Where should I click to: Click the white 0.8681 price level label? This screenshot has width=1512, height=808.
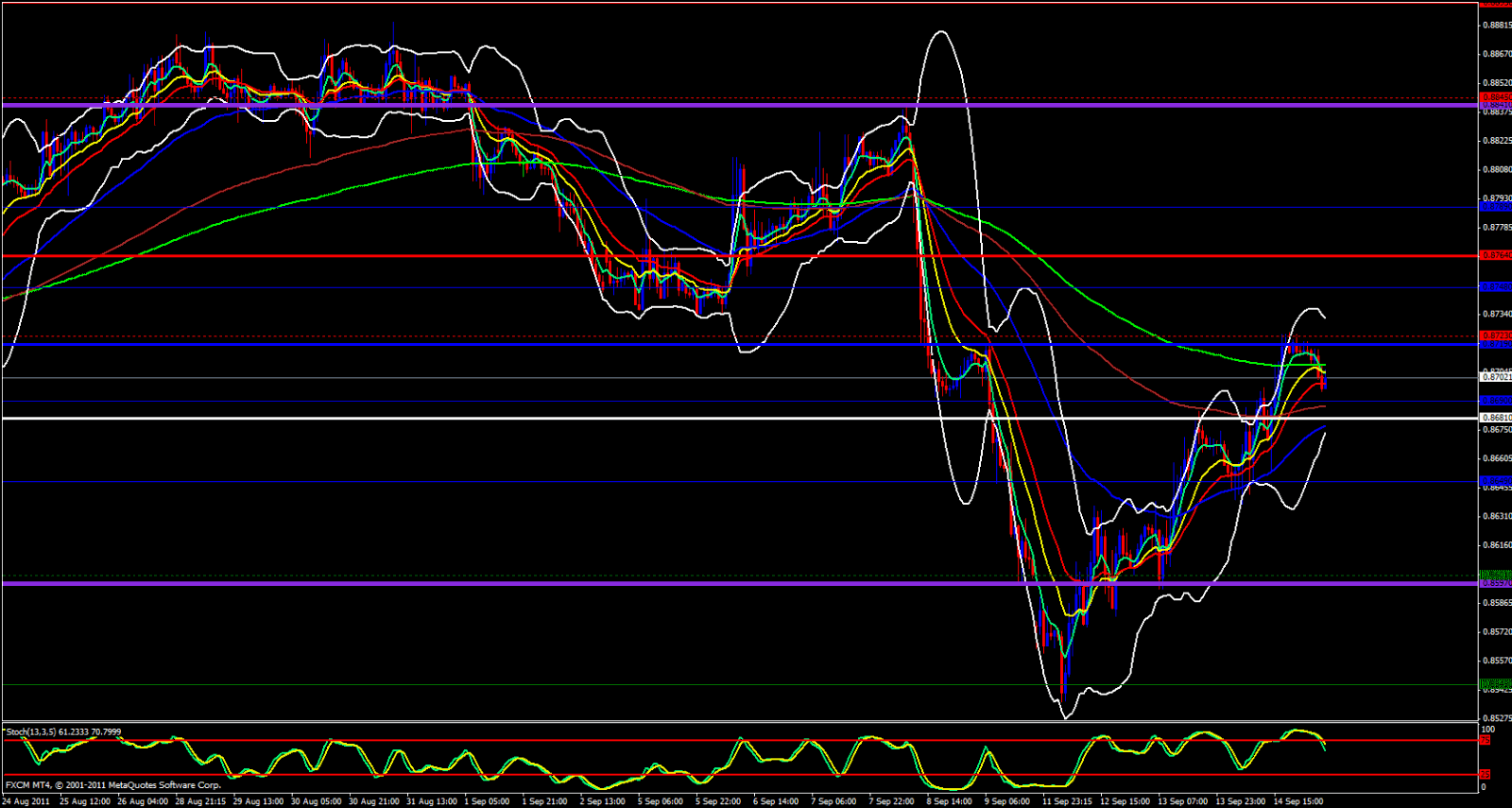[x=1495, y=417]
